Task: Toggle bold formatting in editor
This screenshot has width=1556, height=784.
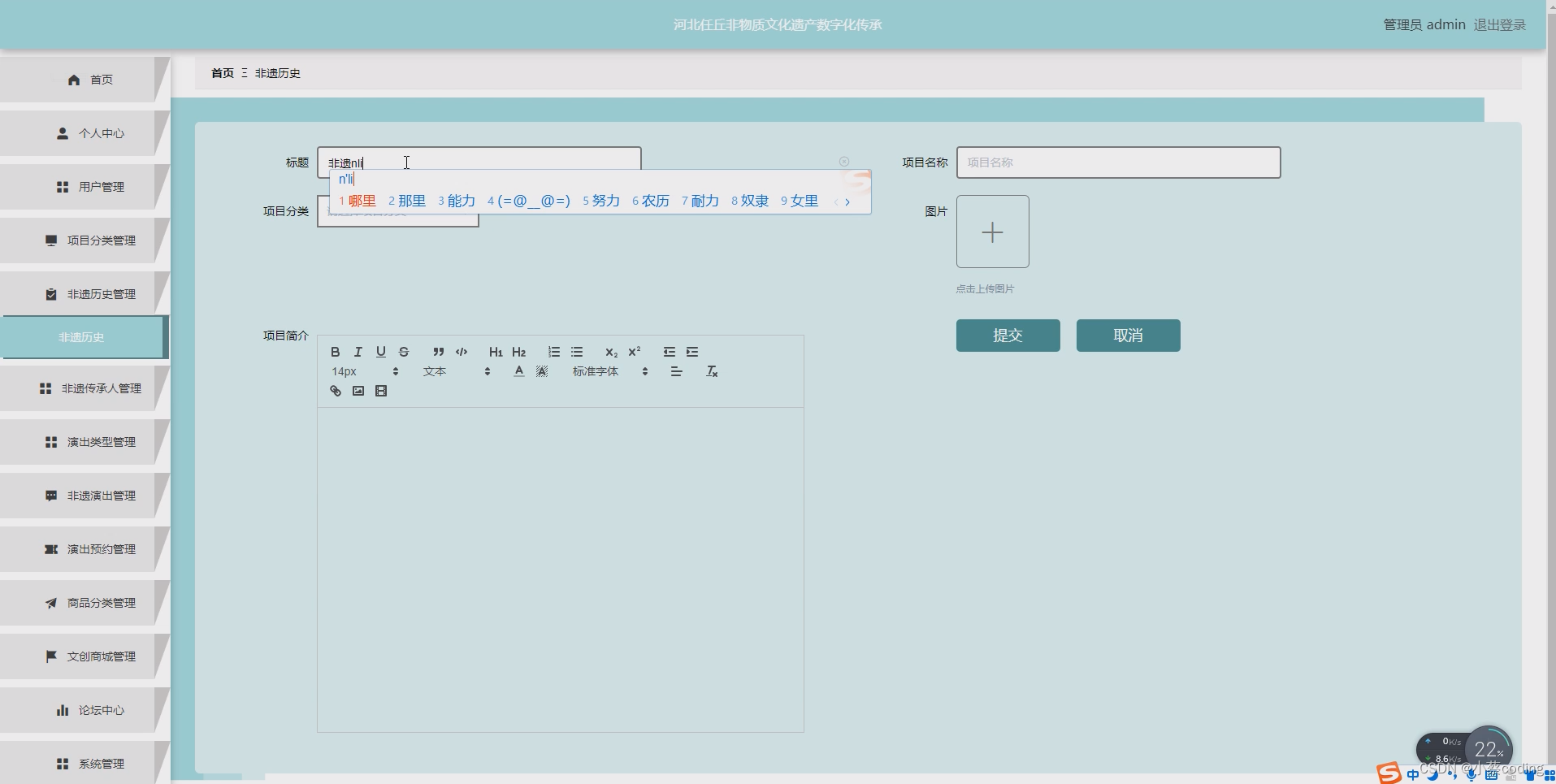Action: pos(335,352)
